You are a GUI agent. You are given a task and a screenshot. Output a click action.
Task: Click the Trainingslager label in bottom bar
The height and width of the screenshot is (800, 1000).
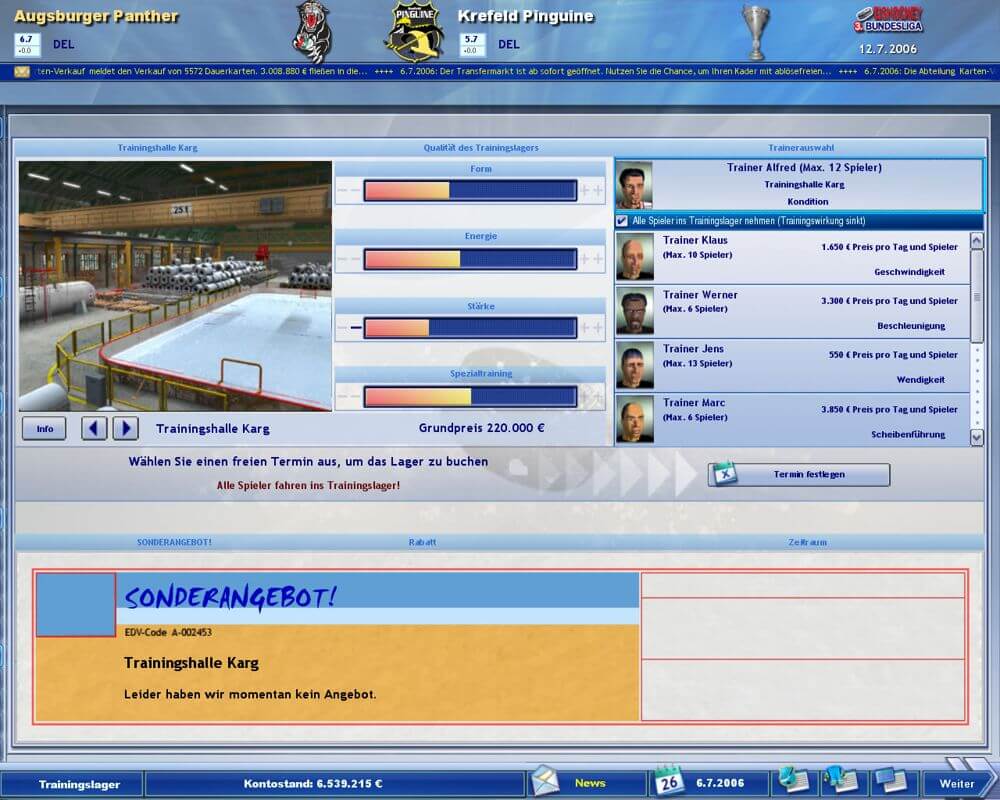(79, 784)
